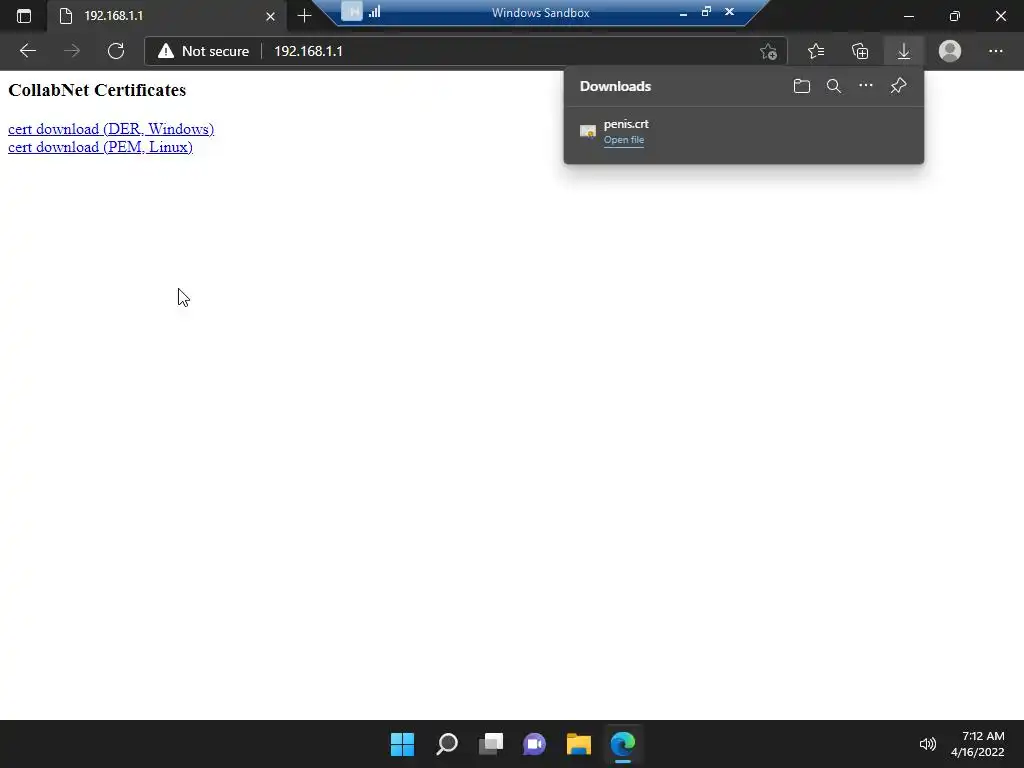Screen dimensions: 1024x768
Task: Open File Explorer from taskbar
Action: (x=579, y=744)
